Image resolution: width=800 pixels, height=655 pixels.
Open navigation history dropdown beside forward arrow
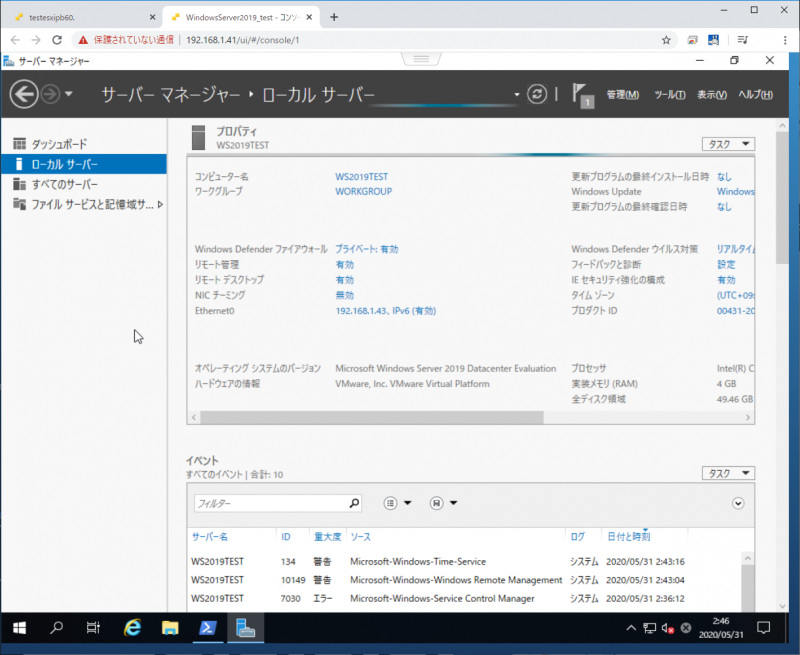(69, 94)
